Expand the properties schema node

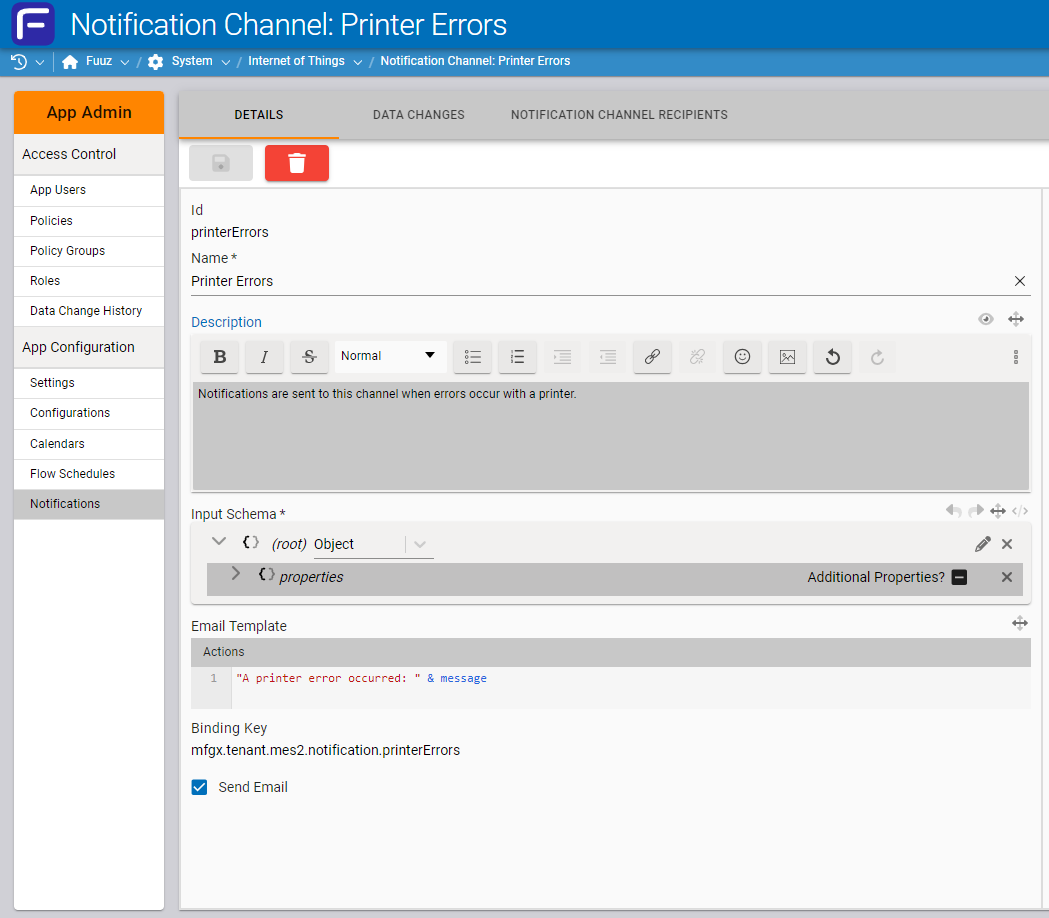(236, 574)
